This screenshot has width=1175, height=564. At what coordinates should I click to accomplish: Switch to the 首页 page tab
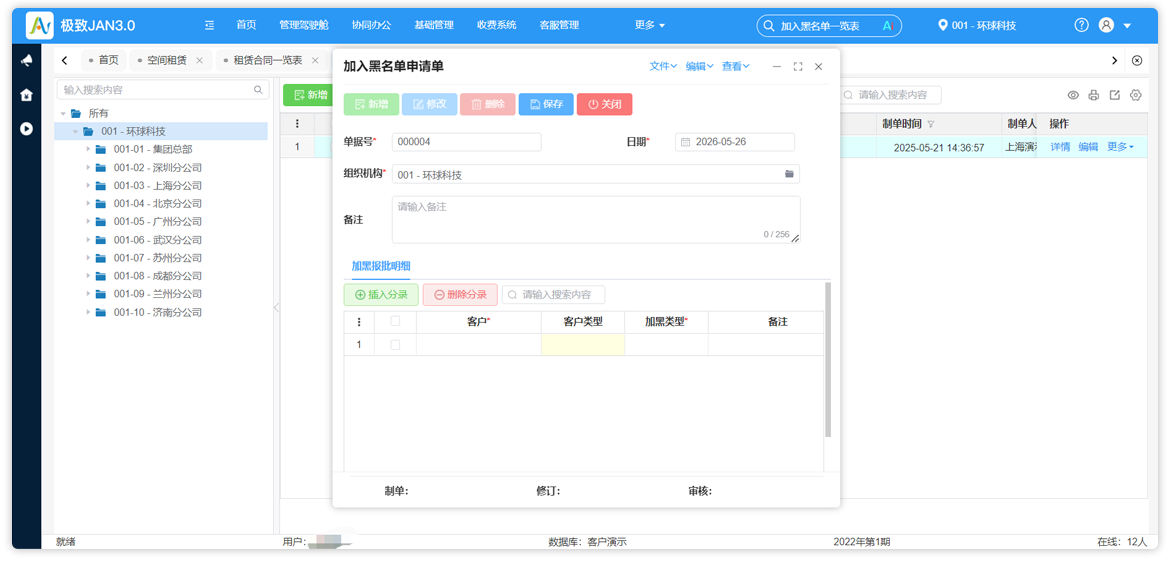(x=103, y=60)
